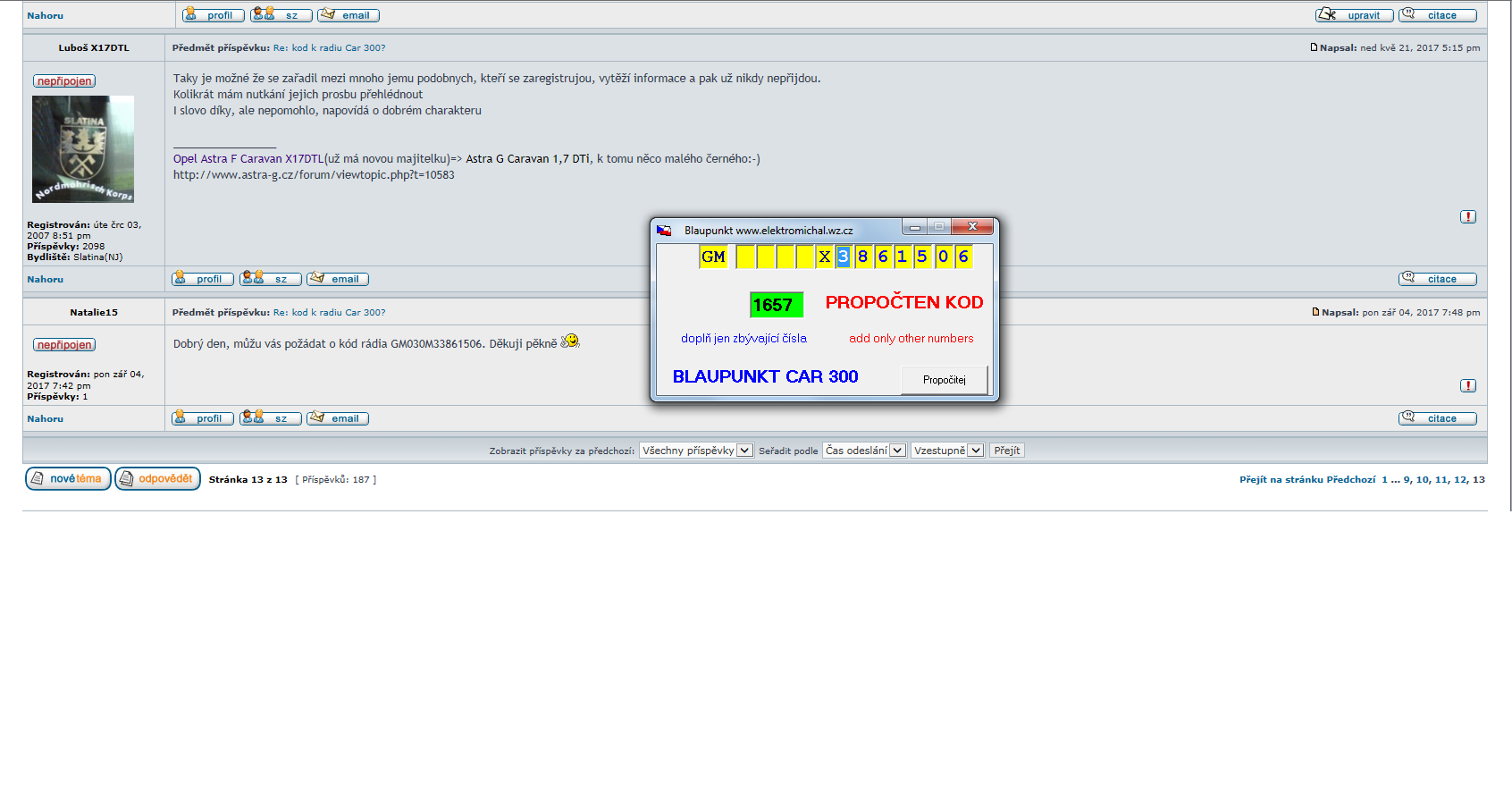Image resolution: width=1512 pixels, height=809 pixels.
Task: Quote Luboš's post with citace button
Action: tap(1437, 279)
